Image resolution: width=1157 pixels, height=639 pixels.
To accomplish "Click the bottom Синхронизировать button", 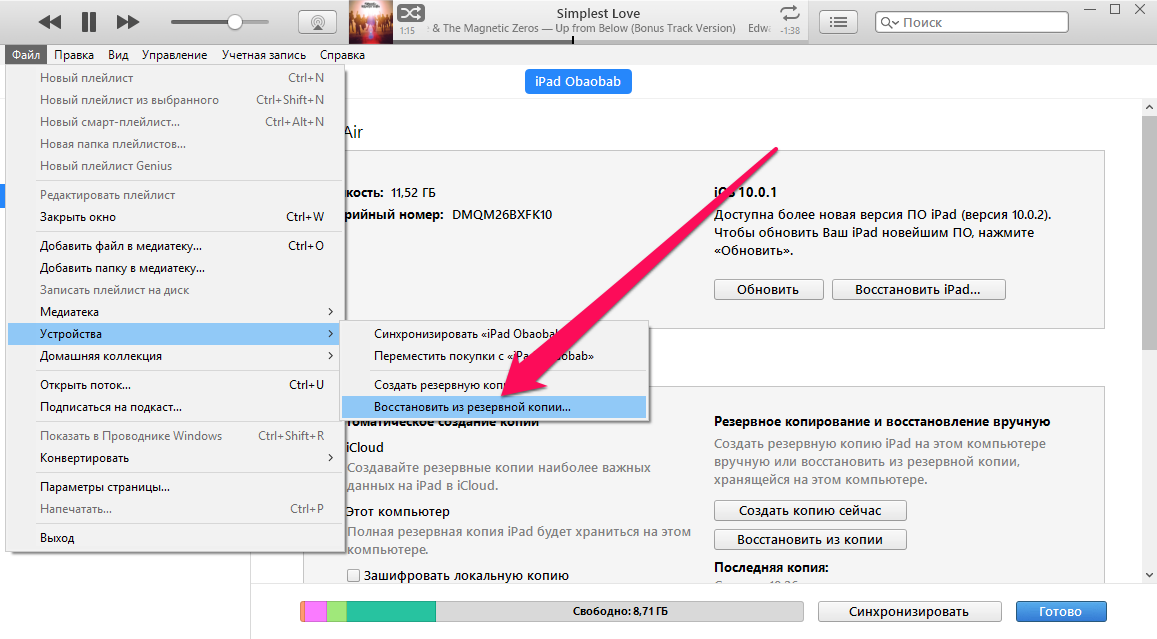I will 909,611.
